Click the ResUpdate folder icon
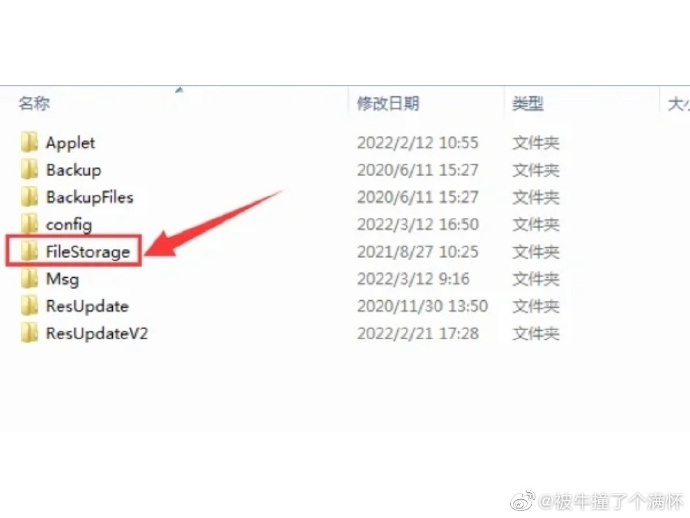Screen dimensions: 690x518 pos(29,306)
